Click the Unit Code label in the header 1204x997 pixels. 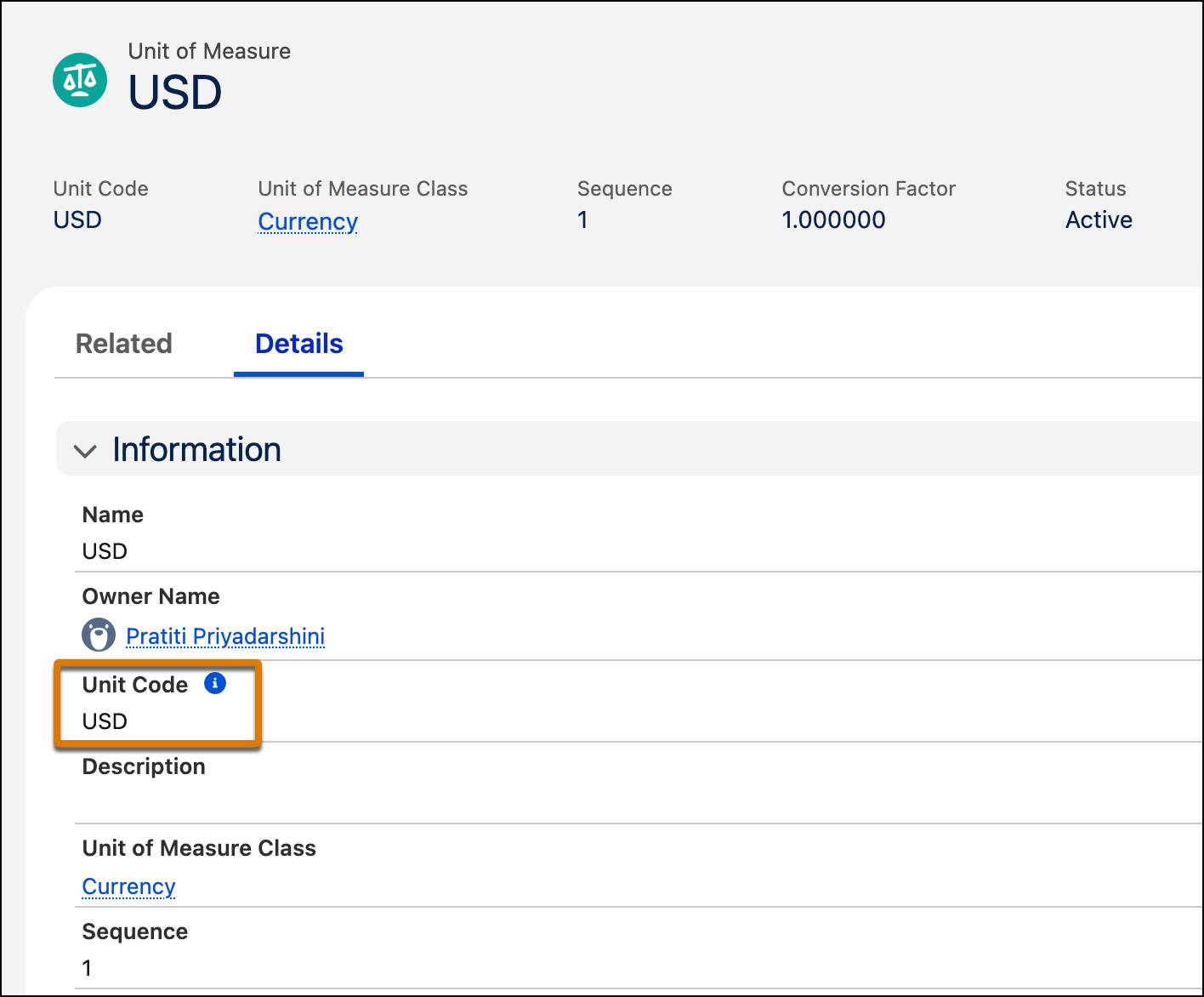click(99, 188)
